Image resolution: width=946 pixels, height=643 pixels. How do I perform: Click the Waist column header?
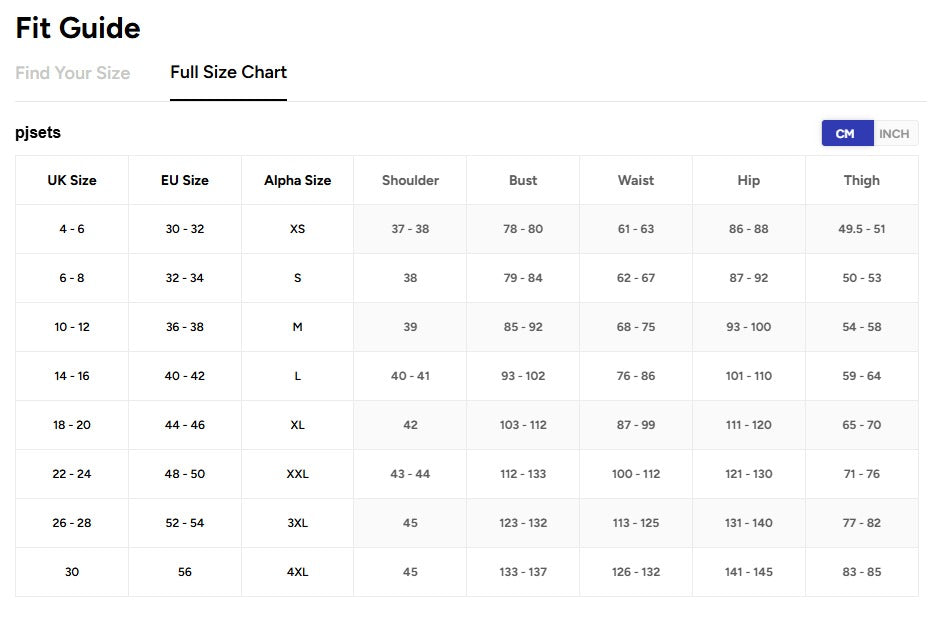(x=636, y=181)
